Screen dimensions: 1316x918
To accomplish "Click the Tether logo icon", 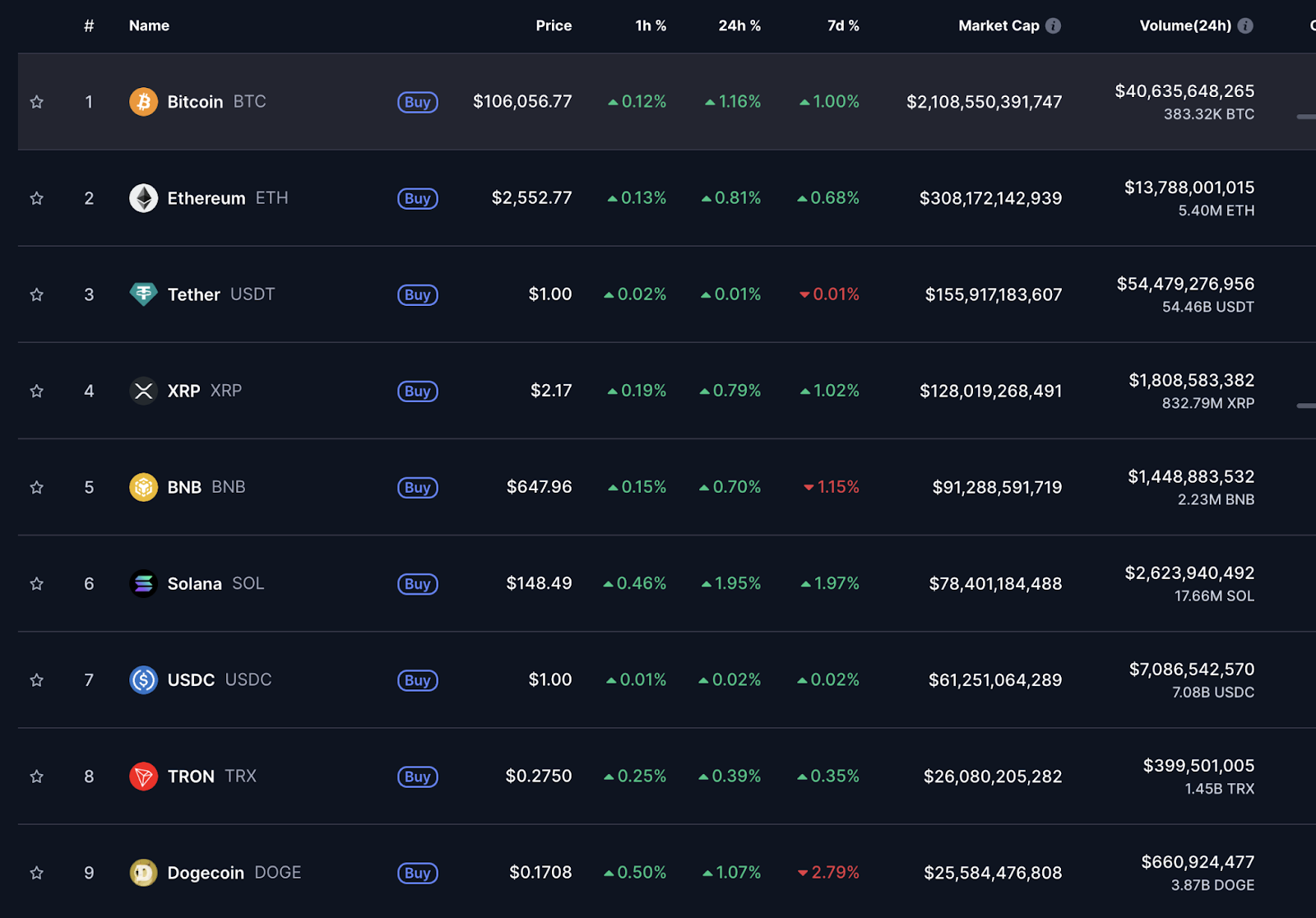I will tap(143, 294).
